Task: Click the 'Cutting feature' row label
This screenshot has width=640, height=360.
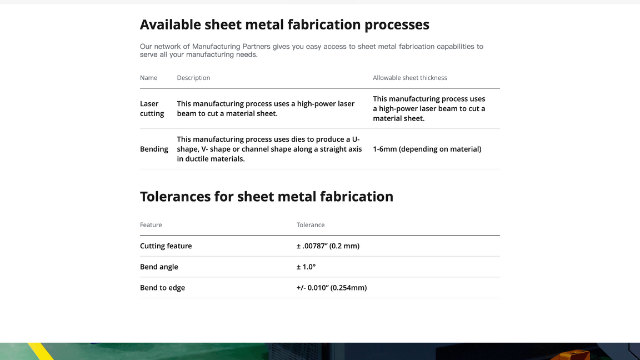Action: 166,246
